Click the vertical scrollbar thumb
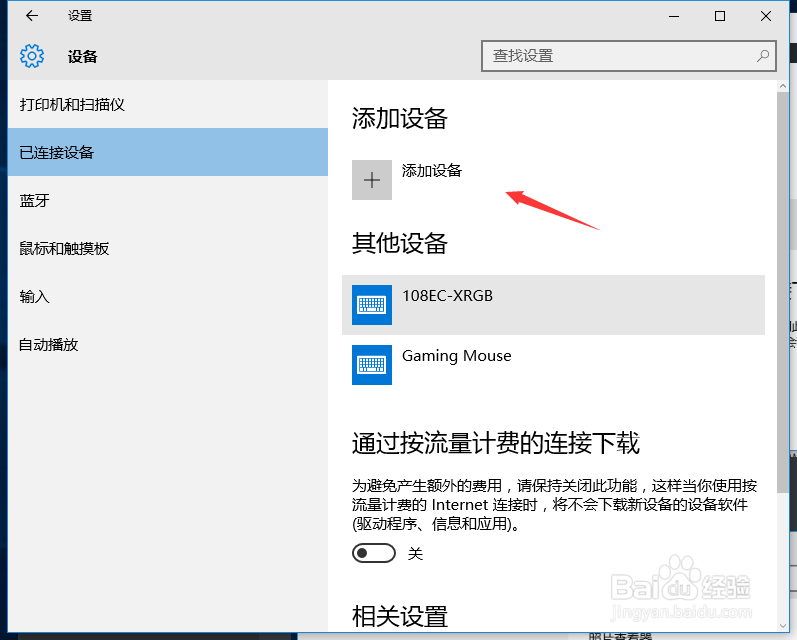Screen dimensions: 797x640 [x=782, y=292]
